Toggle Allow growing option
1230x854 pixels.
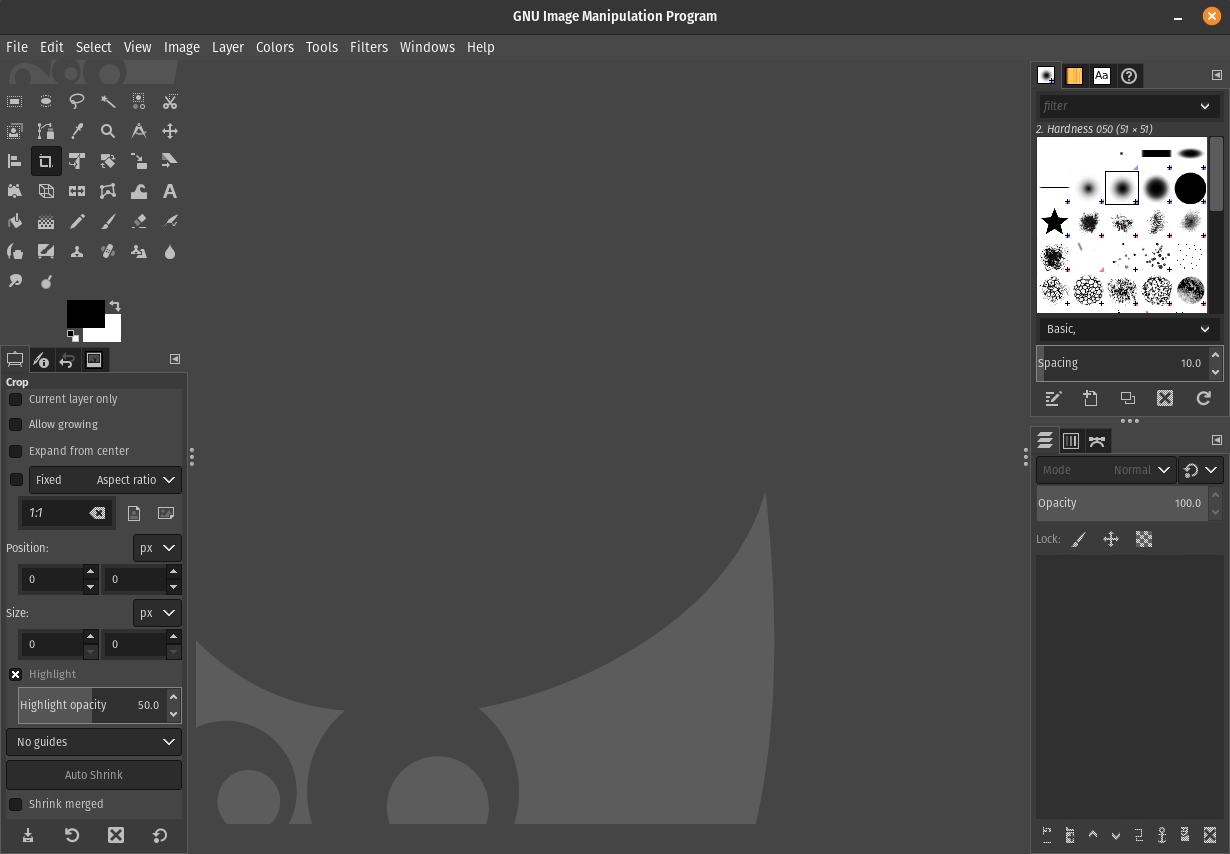15,425
